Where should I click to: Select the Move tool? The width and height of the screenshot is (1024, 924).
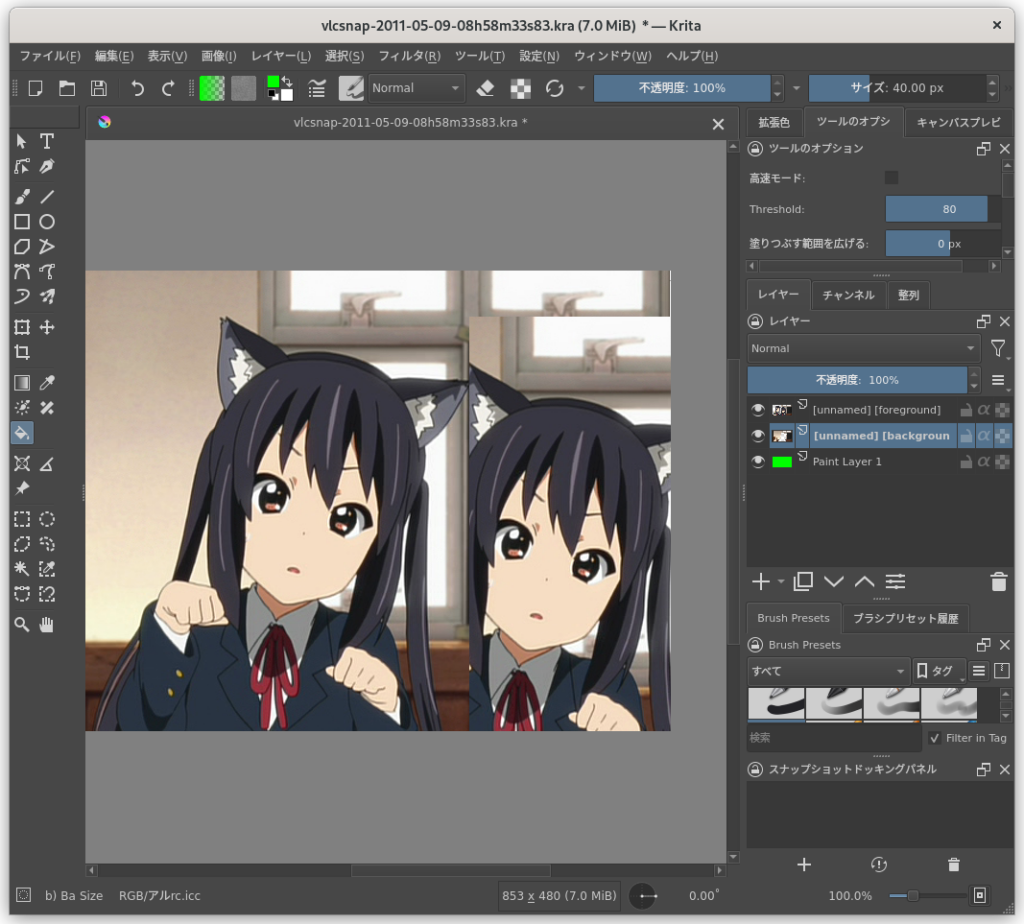pos(47,327)
